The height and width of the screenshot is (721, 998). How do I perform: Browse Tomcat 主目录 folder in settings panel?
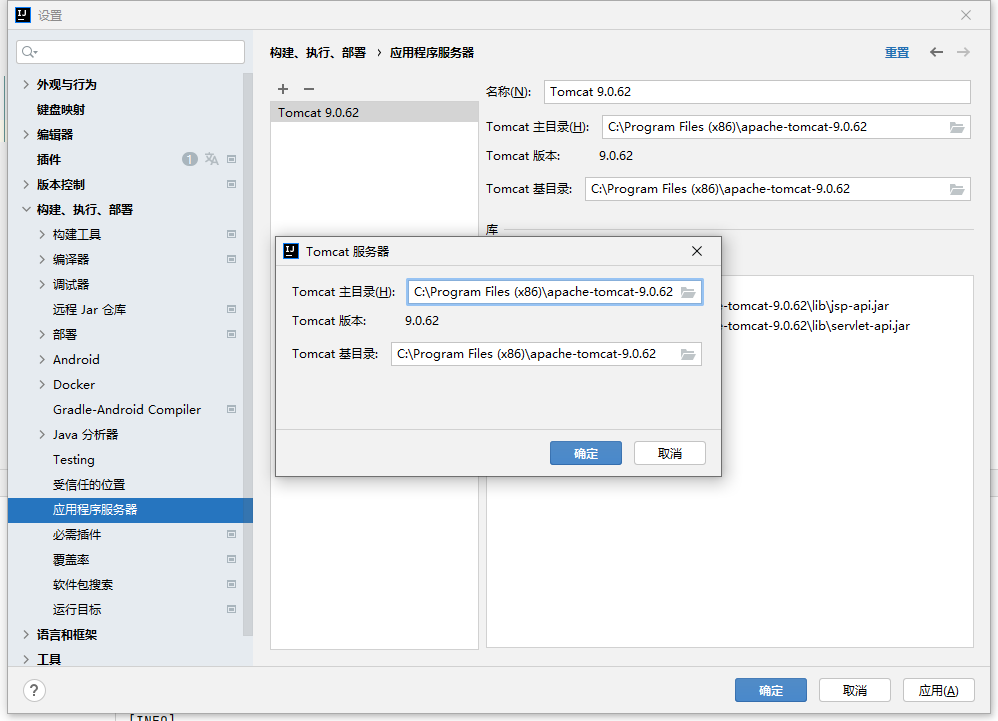[957, 127]
